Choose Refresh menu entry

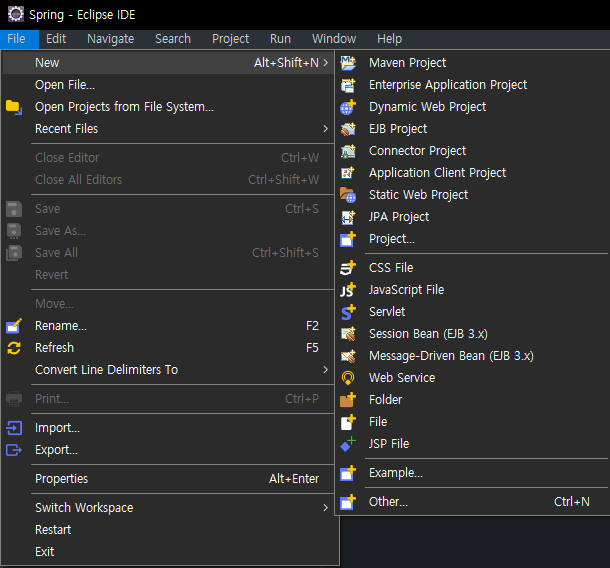click(x=168, y=348)
